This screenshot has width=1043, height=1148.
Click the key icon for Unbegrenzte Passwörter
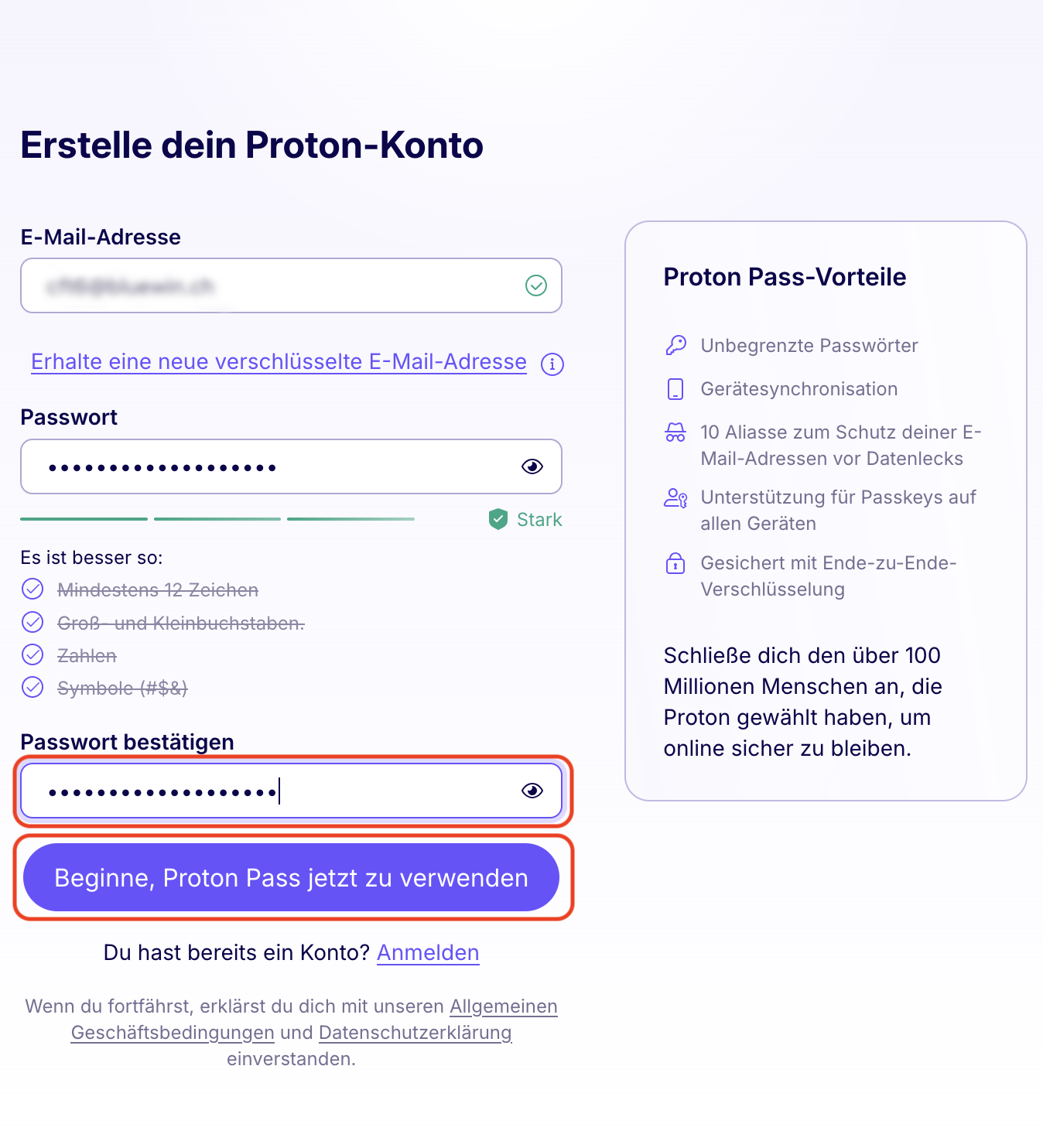(675, 345)
